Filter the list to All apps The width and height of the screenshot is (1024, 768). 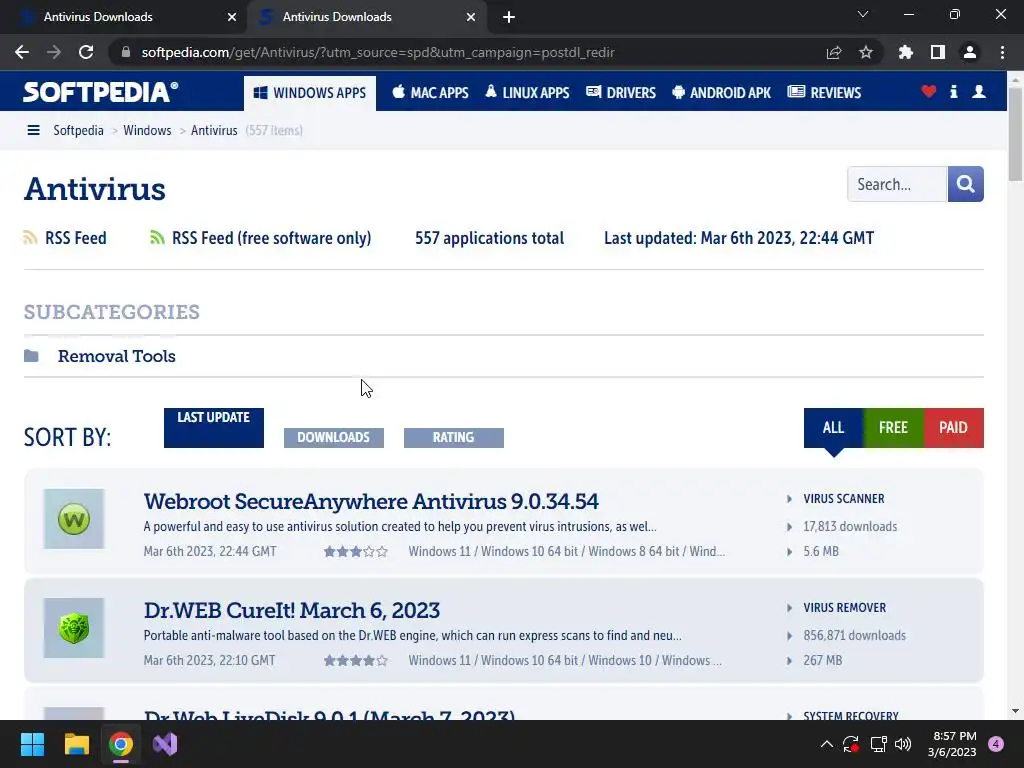coord(833,428)
